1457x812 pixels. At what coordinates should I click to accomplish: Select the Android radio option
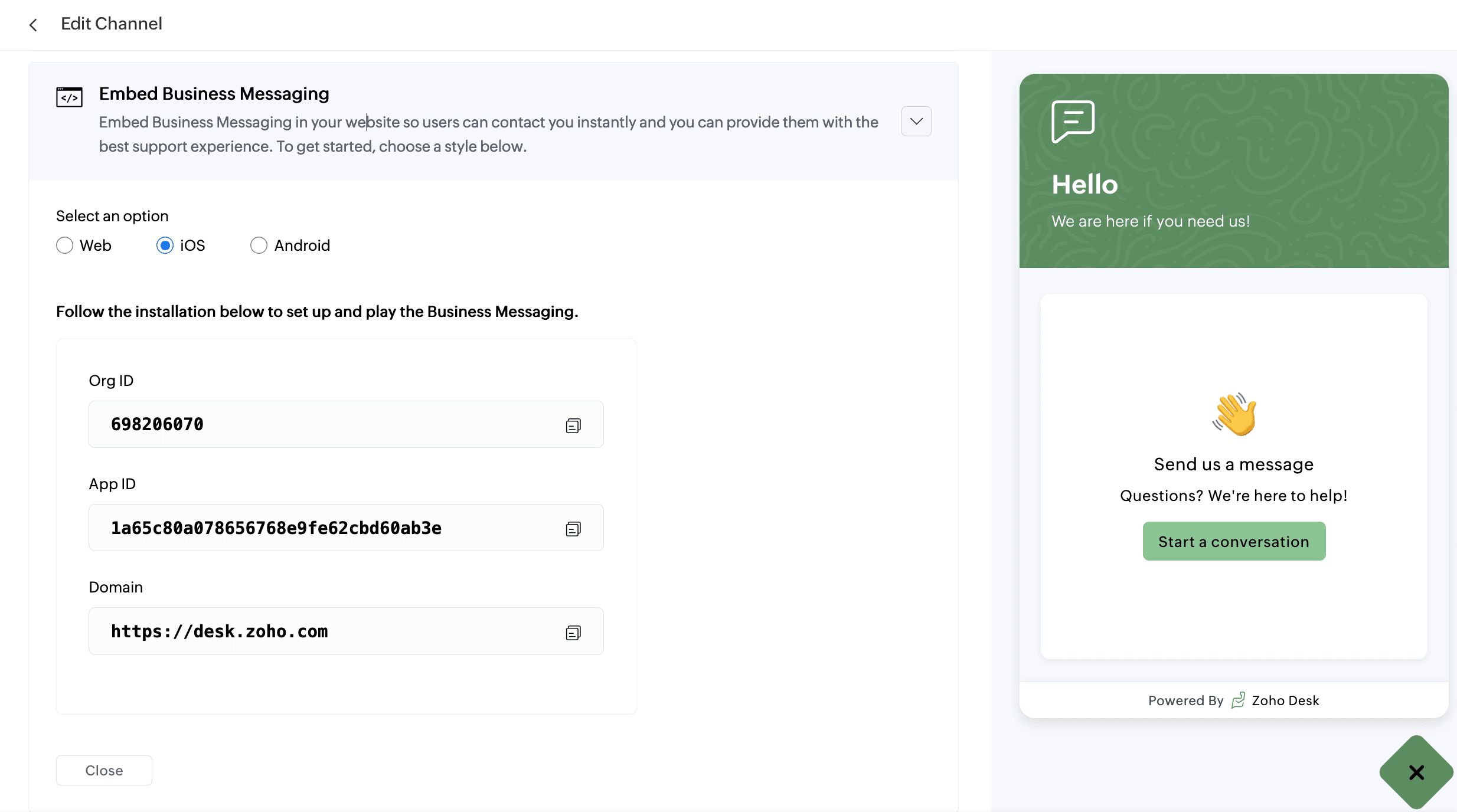pyautogui.click(x=259, y=245)
